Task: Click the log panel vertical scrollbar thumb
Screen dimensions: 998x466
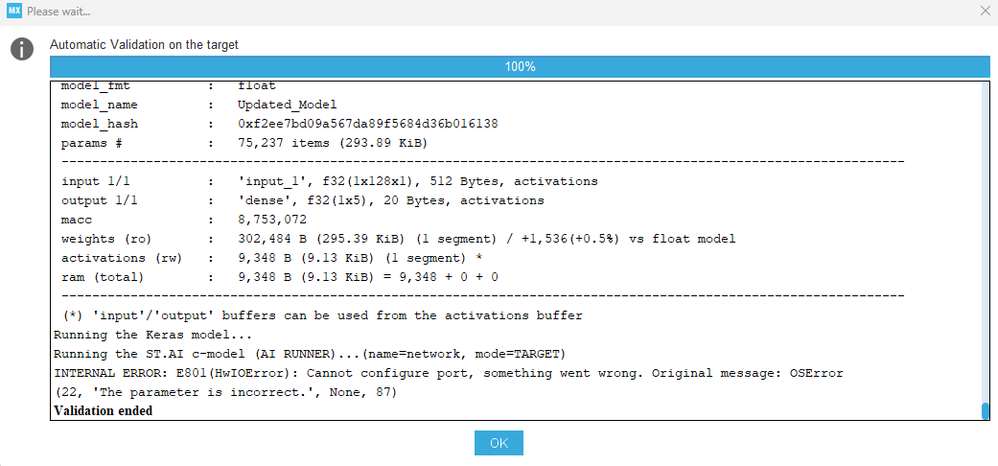Action: pos(985,411)
